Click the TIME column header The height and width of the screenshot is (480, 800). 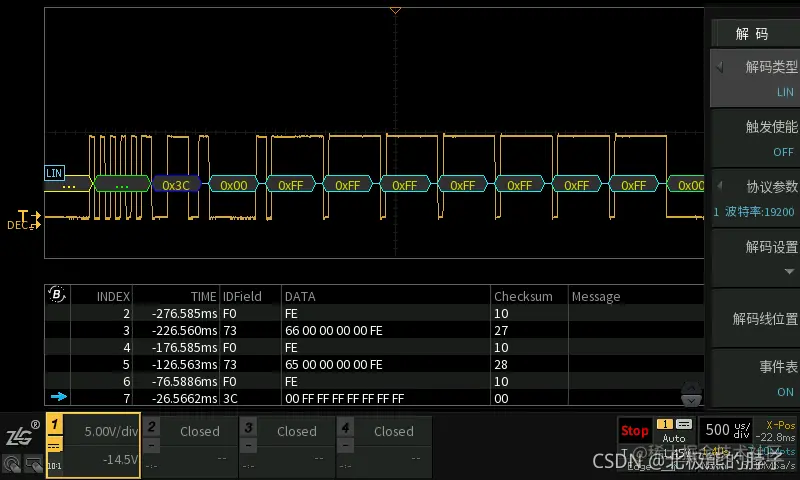[x=204, y=296]
